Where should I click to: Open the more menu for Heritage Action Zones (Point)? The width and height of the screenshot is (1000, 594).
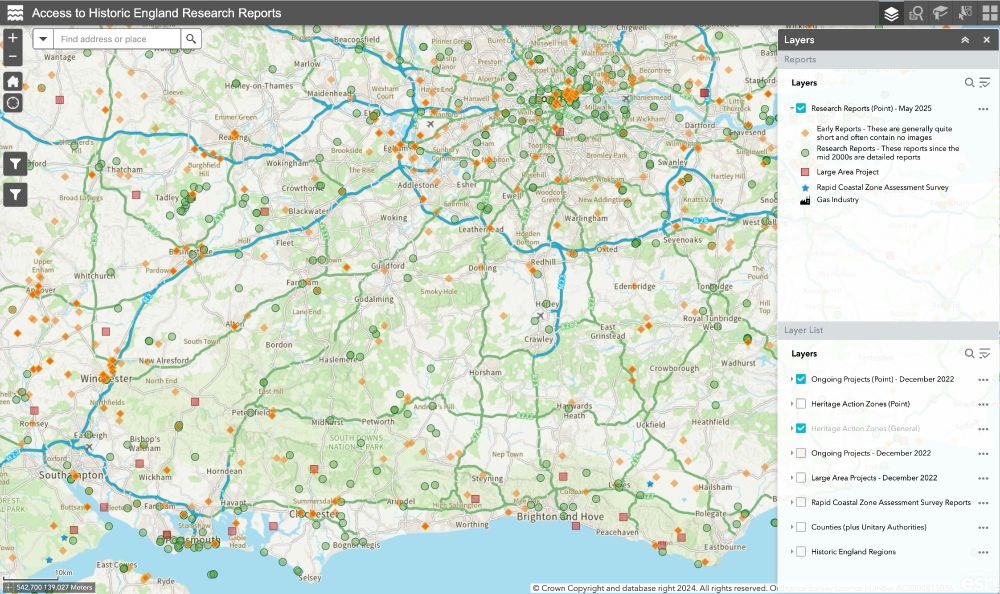click(983, 405)
